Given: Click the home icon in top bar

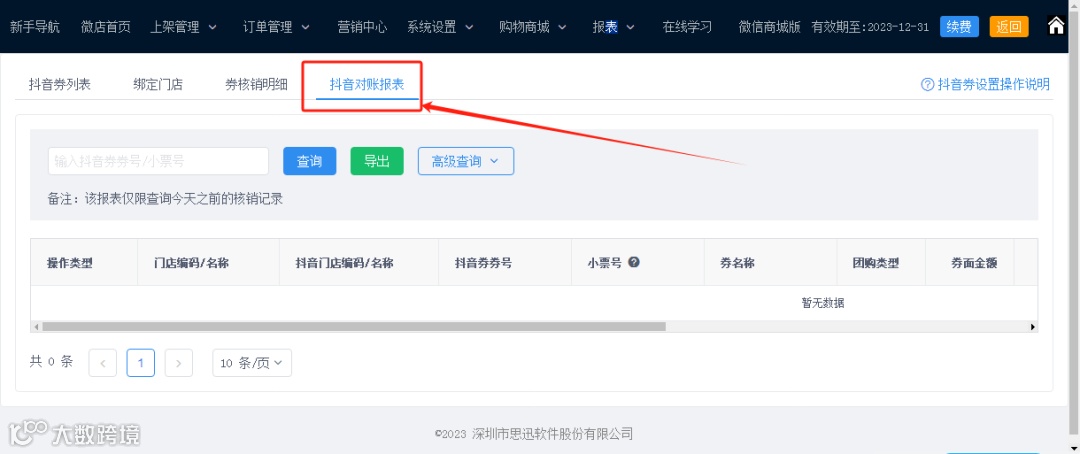Looking at the screenshot, I should click(x=1057, y=26).
